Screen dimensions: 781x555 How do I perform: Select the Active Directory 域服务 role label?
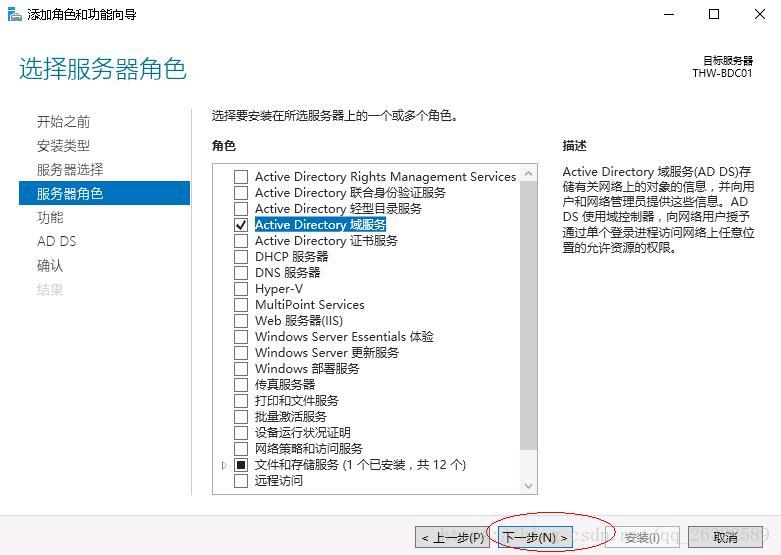(x=320, y=225)
